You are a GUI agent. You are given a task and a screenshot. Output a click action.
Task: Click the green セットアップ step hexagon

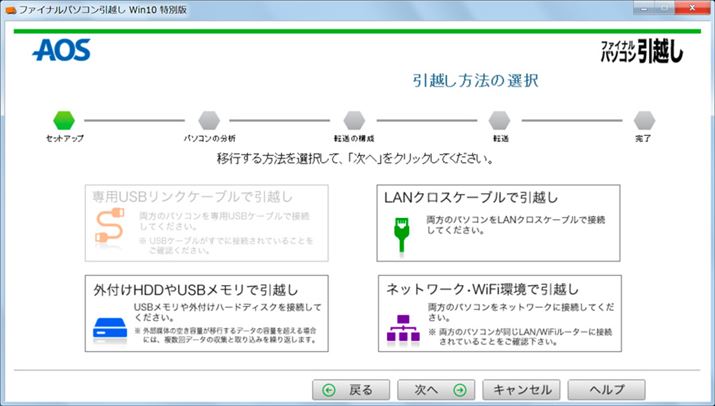coord(64,121)
